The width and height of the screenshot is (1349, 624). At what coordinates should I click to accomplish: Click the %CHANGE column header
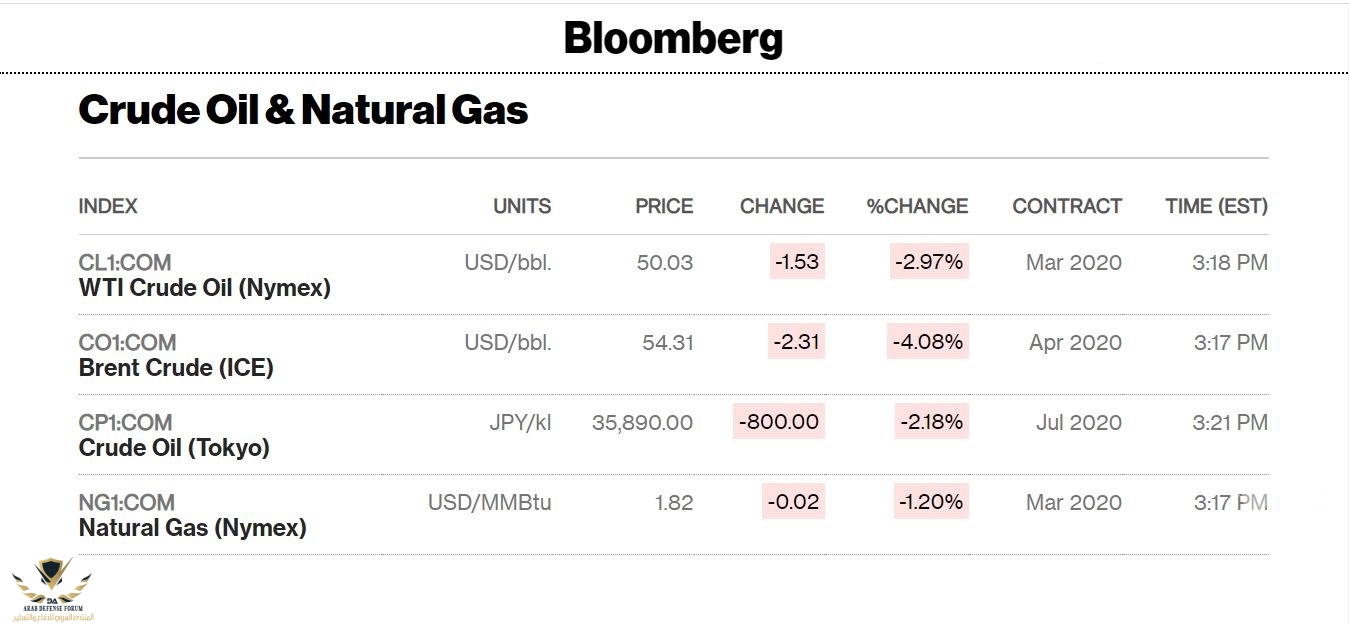[x=917, y=207]
